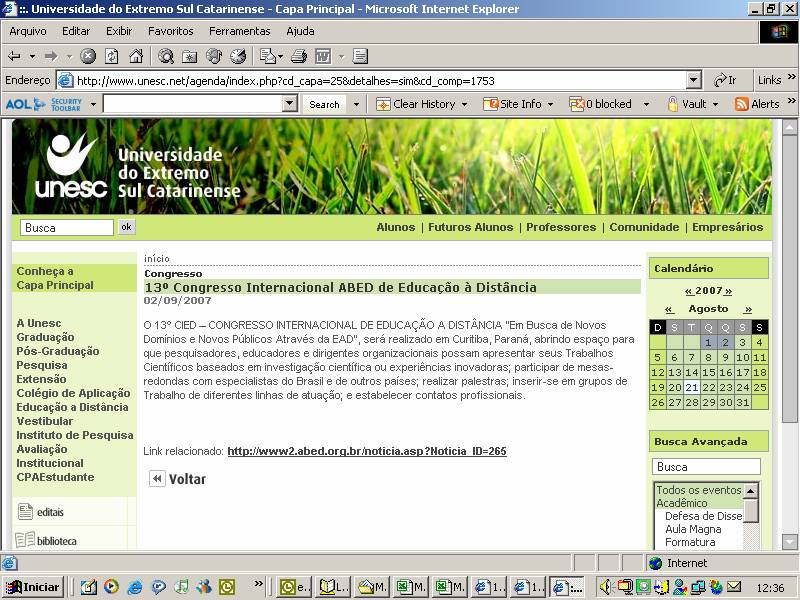Click the Clear History button
The image size is (800, 600).
click(415, 104)
